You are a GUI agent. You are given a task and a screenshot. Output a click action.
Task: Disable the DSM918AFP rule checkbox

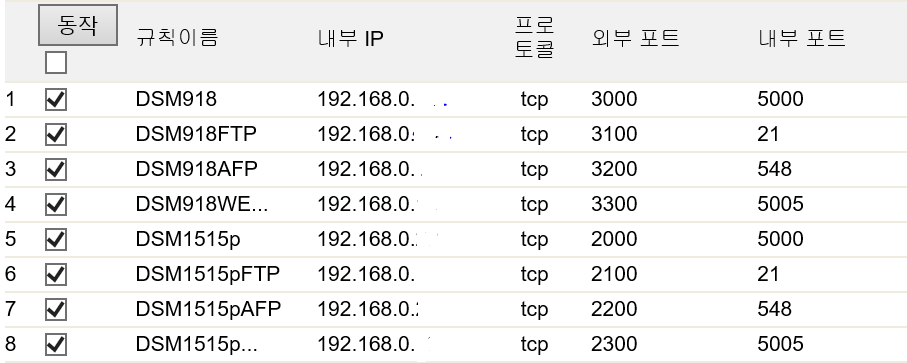(56, 169)
